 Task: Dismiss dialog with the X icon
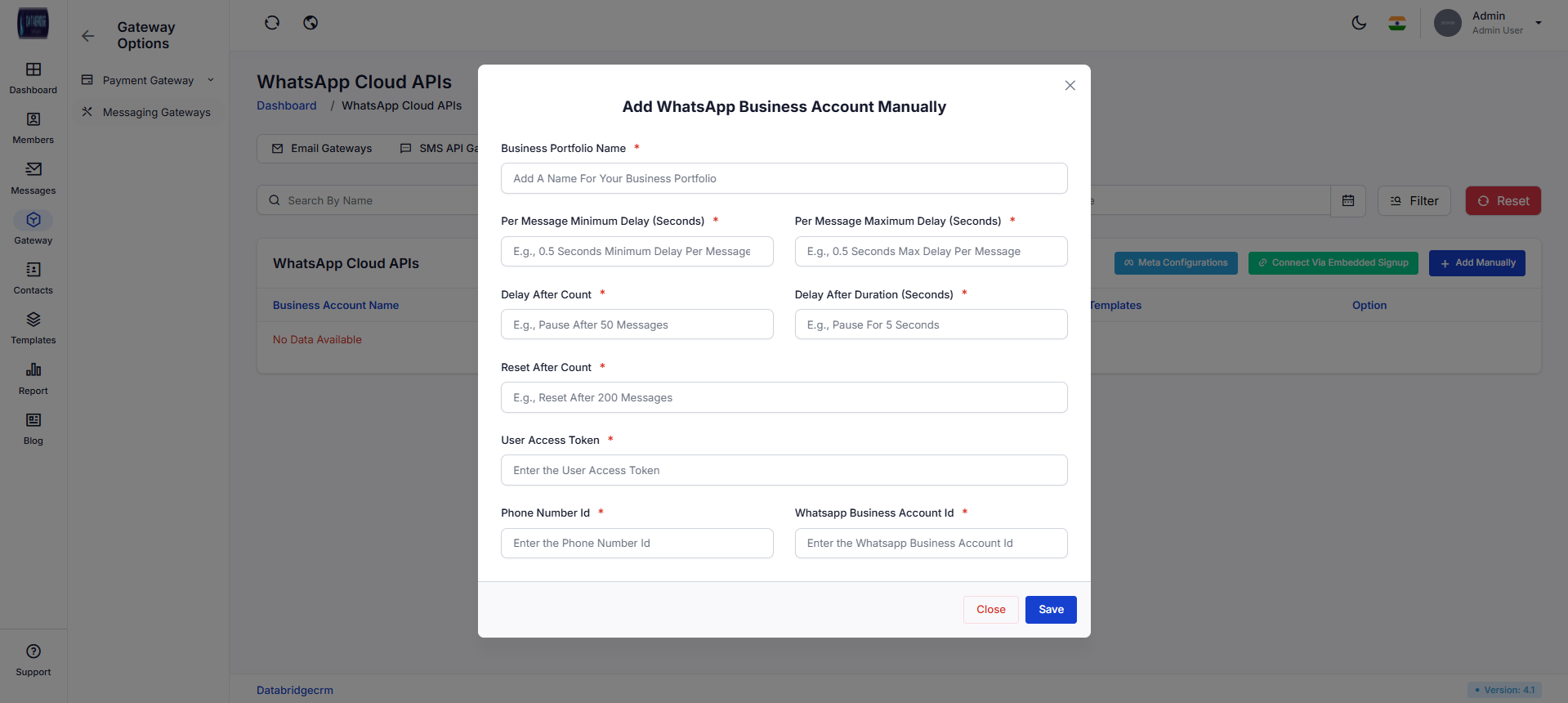coord(1070,86)
